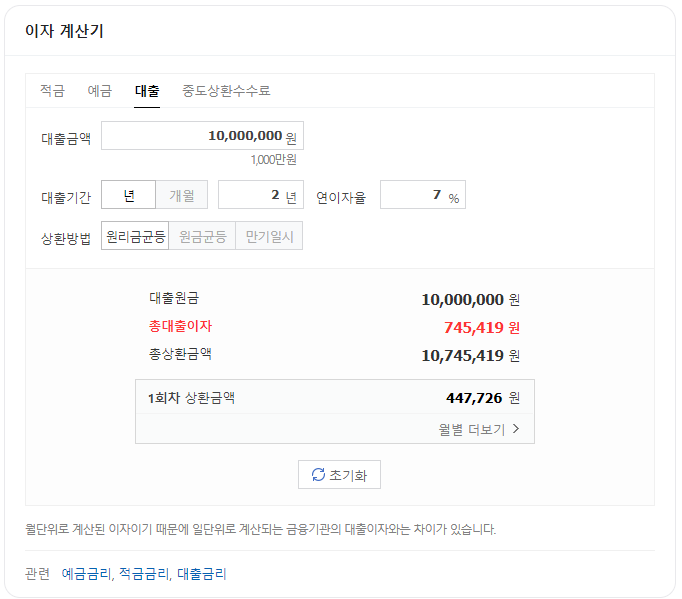Click the 총대출이자 value 745,419 원
This screenshot has width=682, height=599.
coord(481,328)
